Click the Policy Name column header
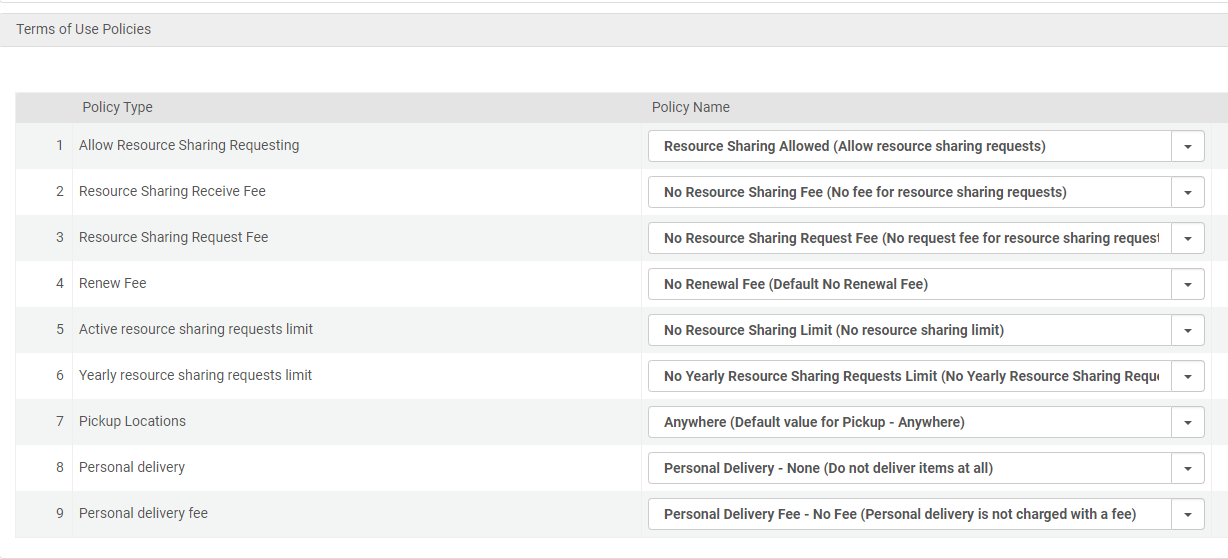1228x559 pixels. [x=691, y=107]
